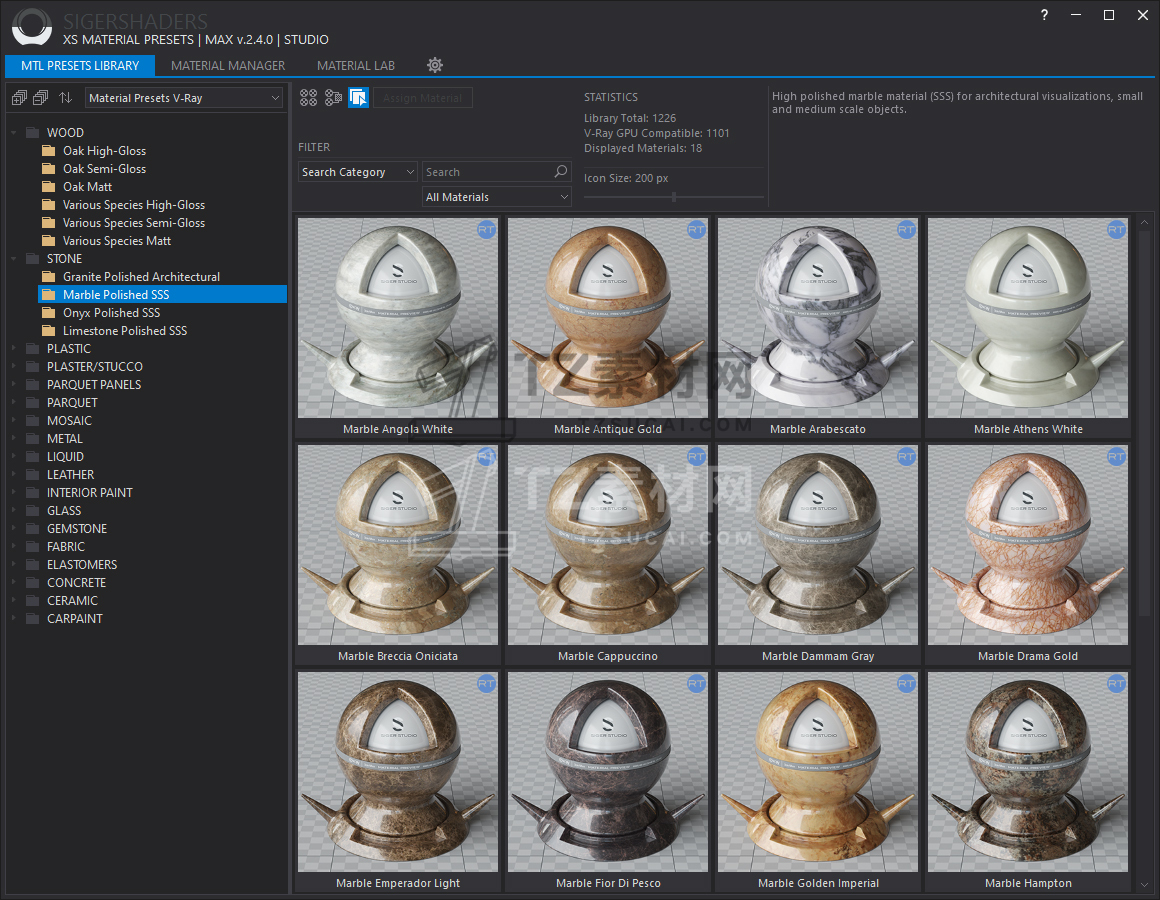Expand the PLASTIC tree node arrow

tap(13, 348)
